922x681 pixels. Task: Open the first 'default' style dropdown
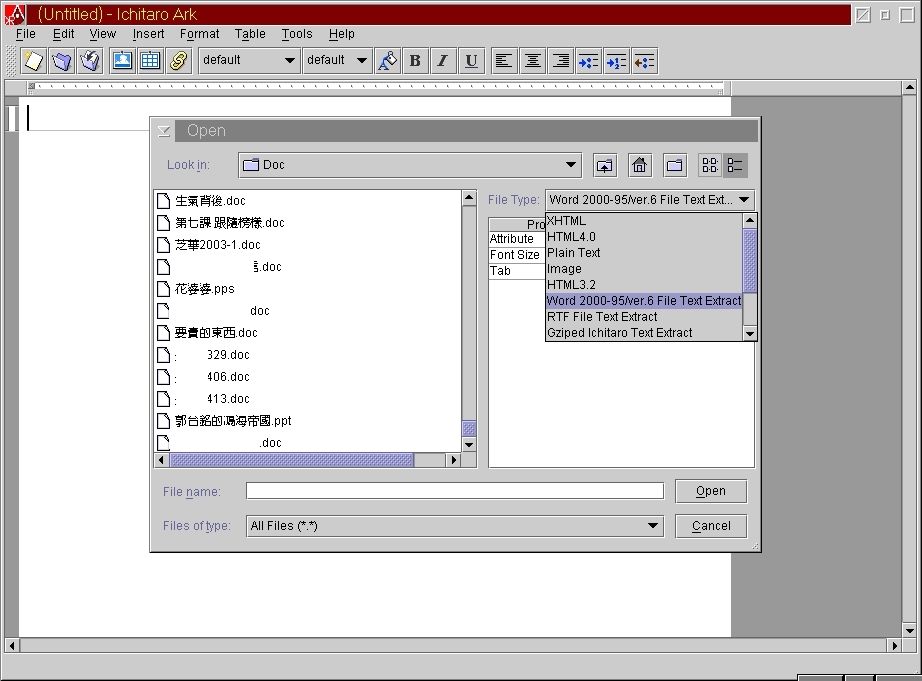pos(248,61)
